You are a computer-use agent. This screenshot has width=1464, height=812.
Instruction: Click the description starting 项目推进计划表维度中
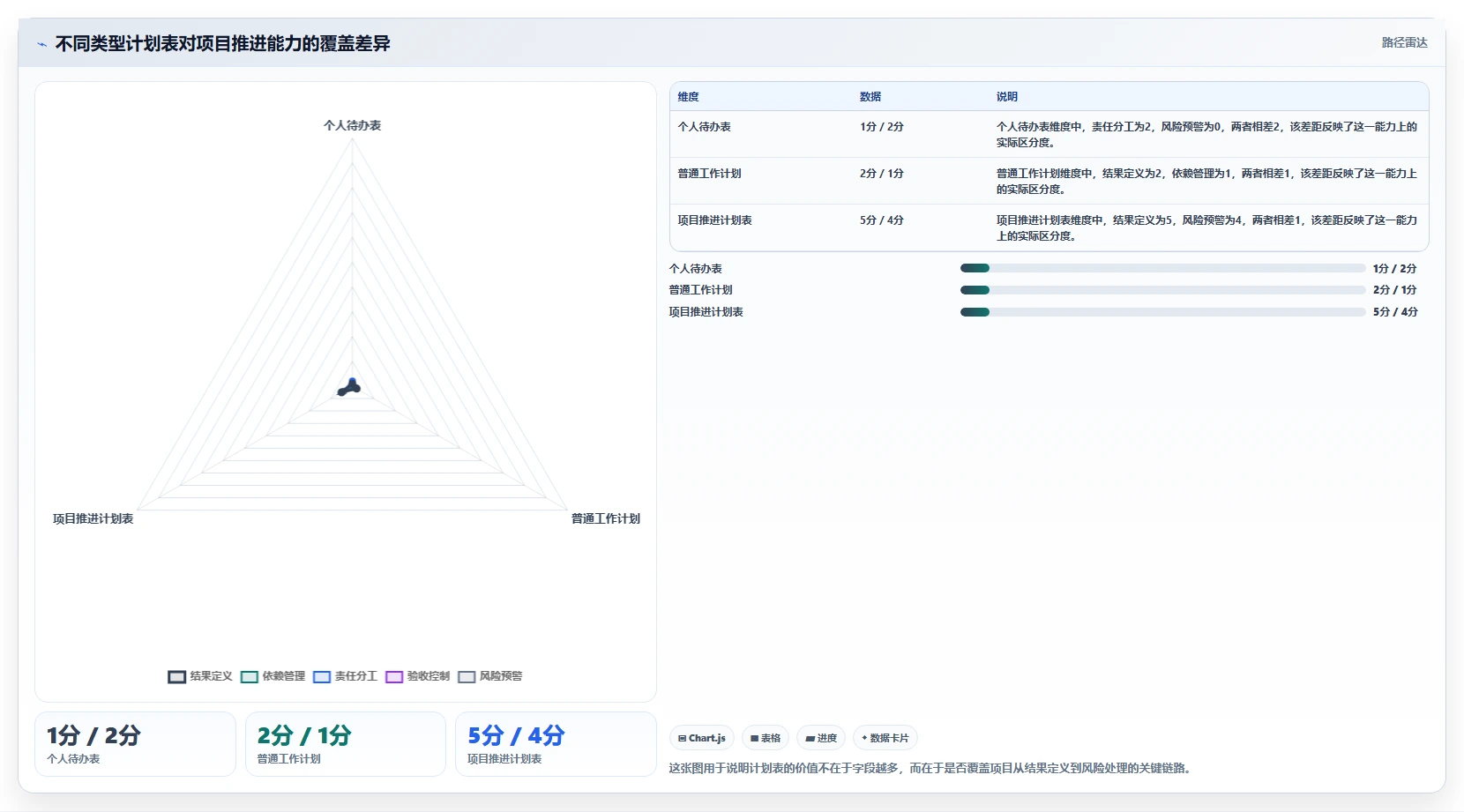pos(1206,228)
